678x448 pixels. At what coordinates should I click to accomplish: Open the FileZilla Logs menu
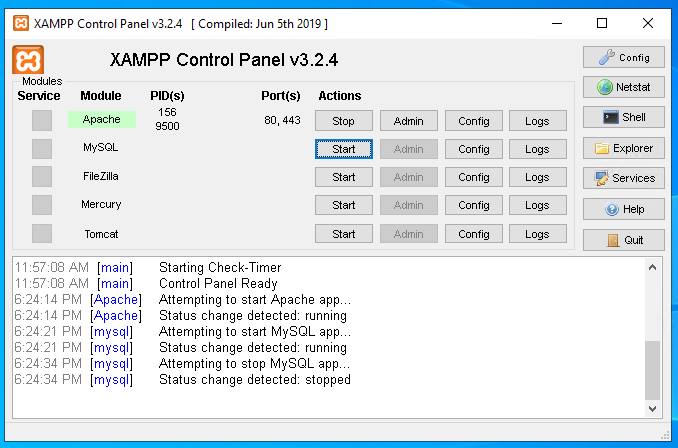pos(537,177)
